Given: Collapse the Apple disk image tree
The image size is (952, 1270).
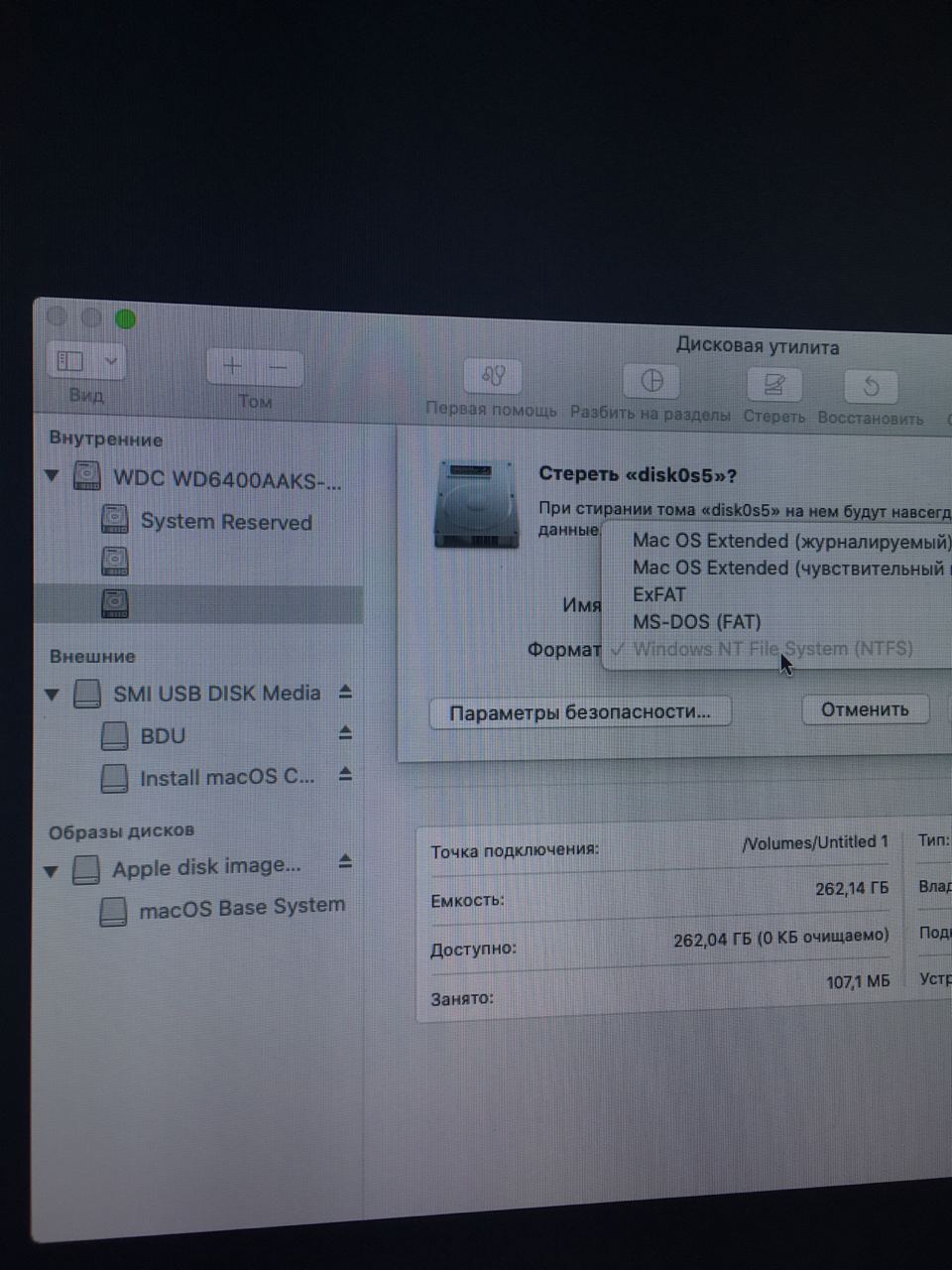Looking at the screenshot, I should tap(53, 871).
